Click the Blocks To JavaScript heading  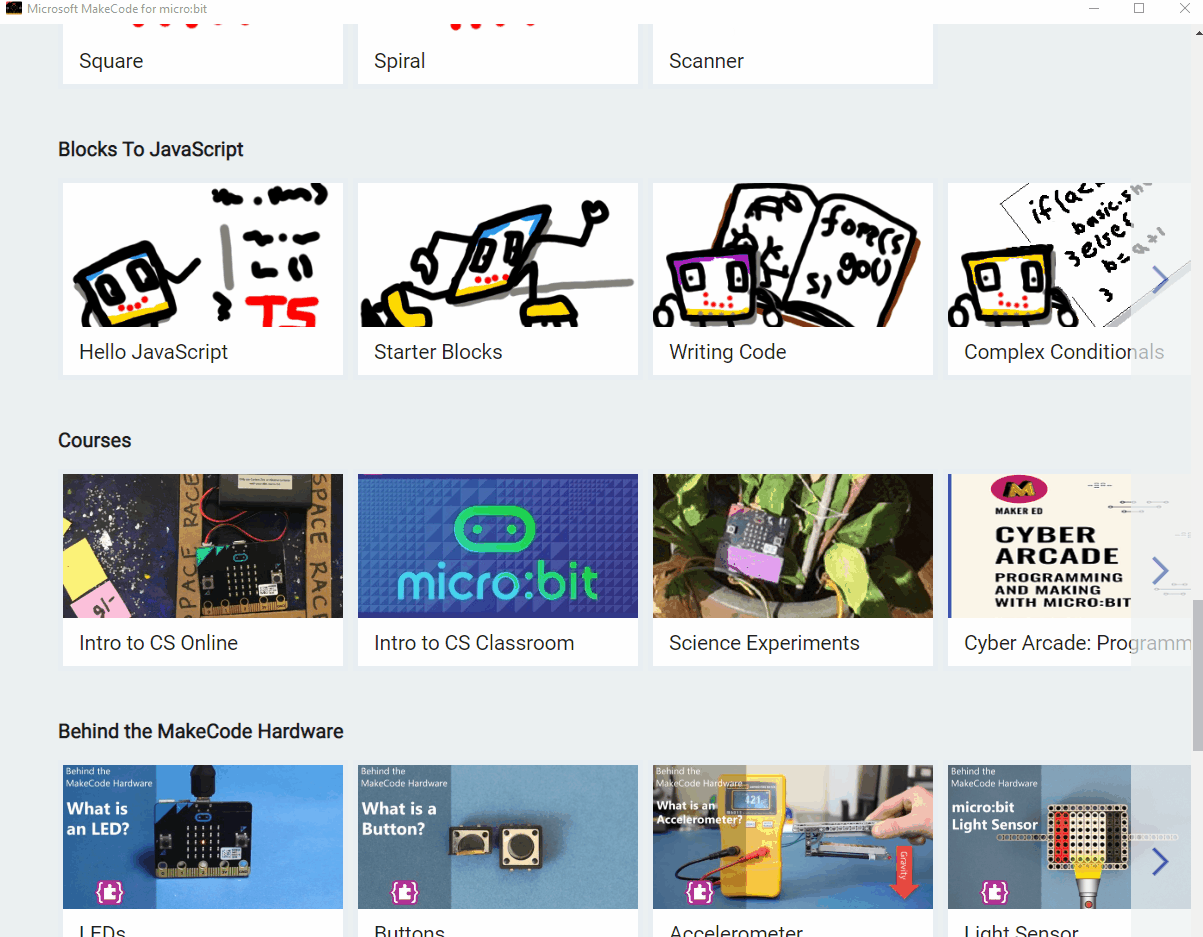[x=151, y=149]
